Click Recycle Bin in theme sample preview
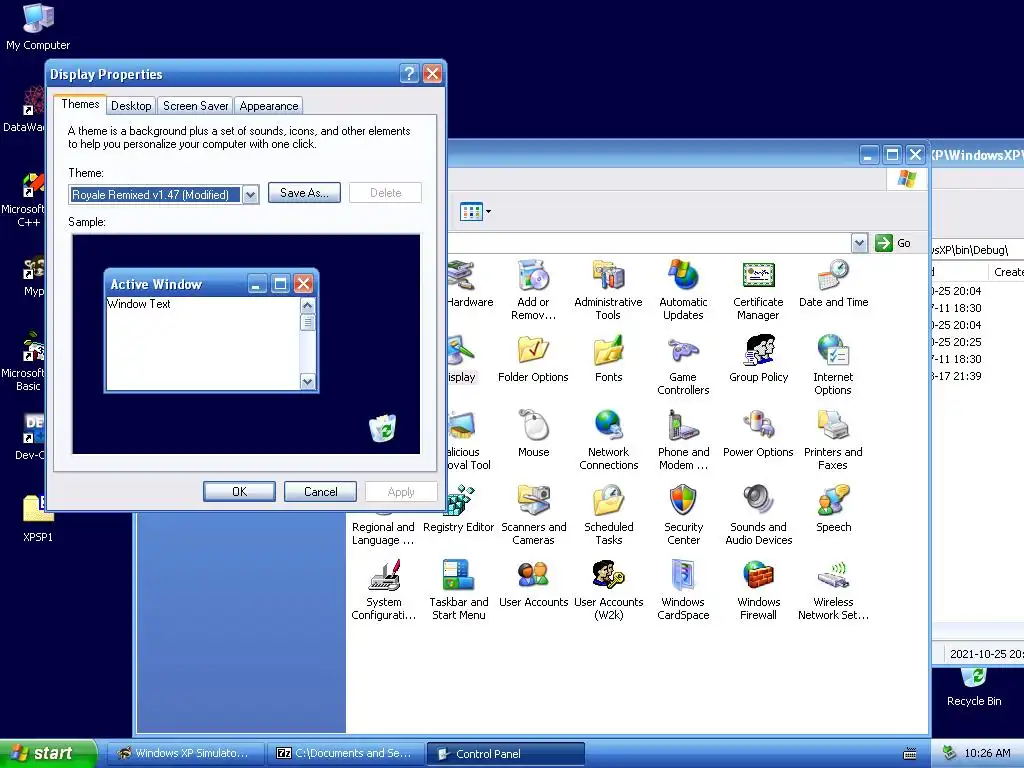 [383, 428]
